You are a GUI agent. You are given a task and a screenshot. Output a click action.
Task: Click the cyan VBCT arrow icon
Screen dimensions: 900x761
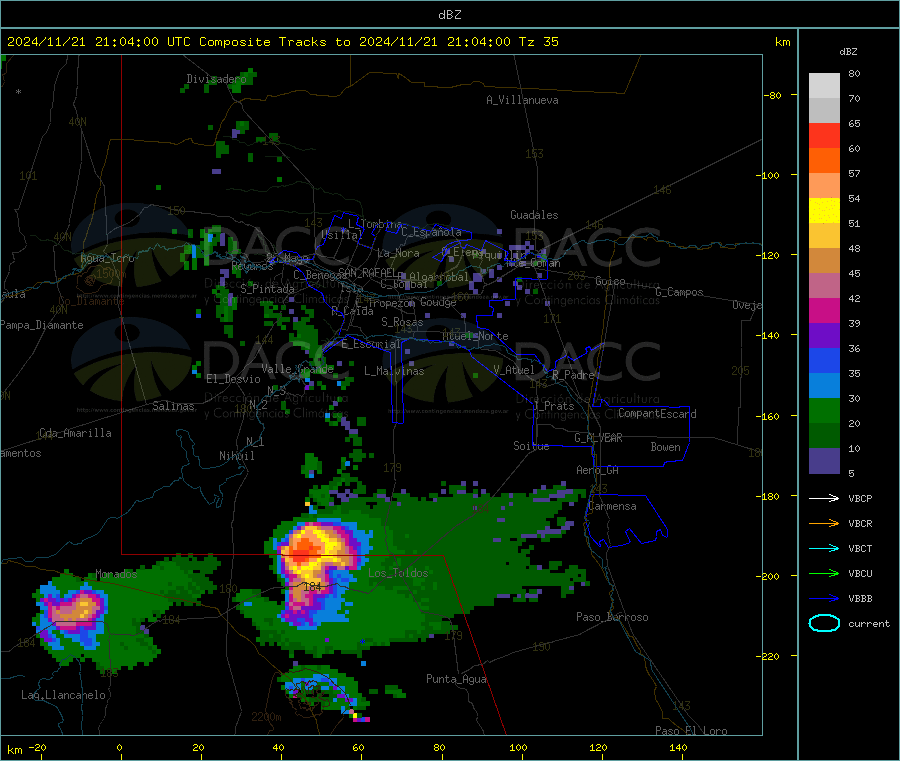824,549
